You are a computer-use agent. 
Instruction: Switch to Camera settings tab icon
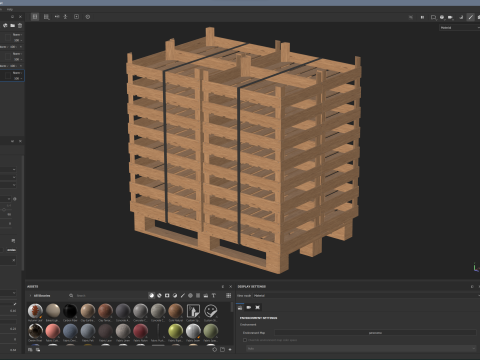pyautogui.click(x=249, y=307)
